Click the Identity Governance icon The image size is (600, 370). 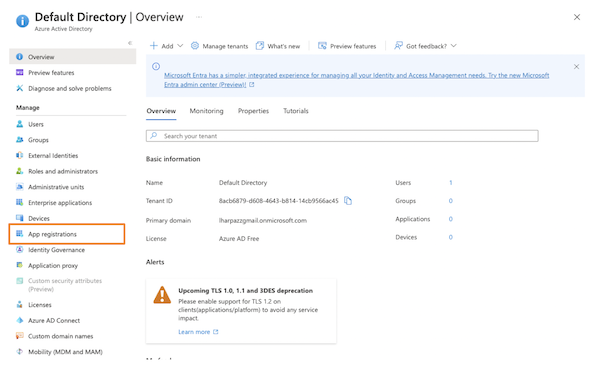point(20,249)
